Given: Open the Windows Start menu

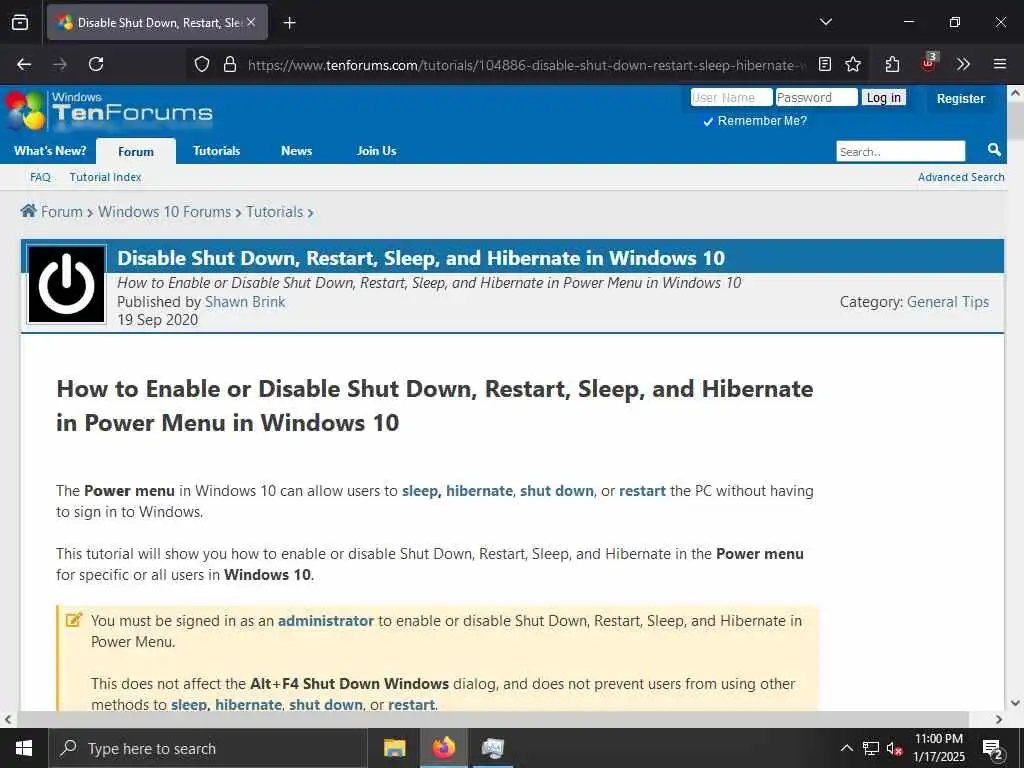Looking at the screenshot, I should pos(24,748).
